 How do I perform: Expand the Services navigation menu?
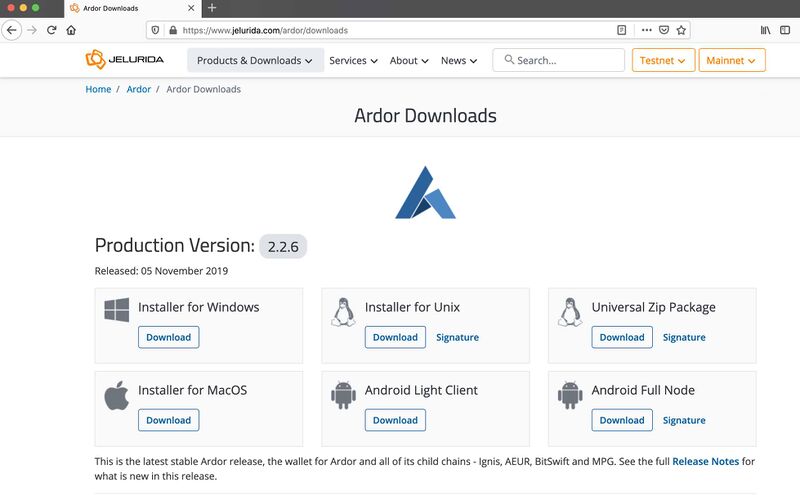tap(353, 60)
